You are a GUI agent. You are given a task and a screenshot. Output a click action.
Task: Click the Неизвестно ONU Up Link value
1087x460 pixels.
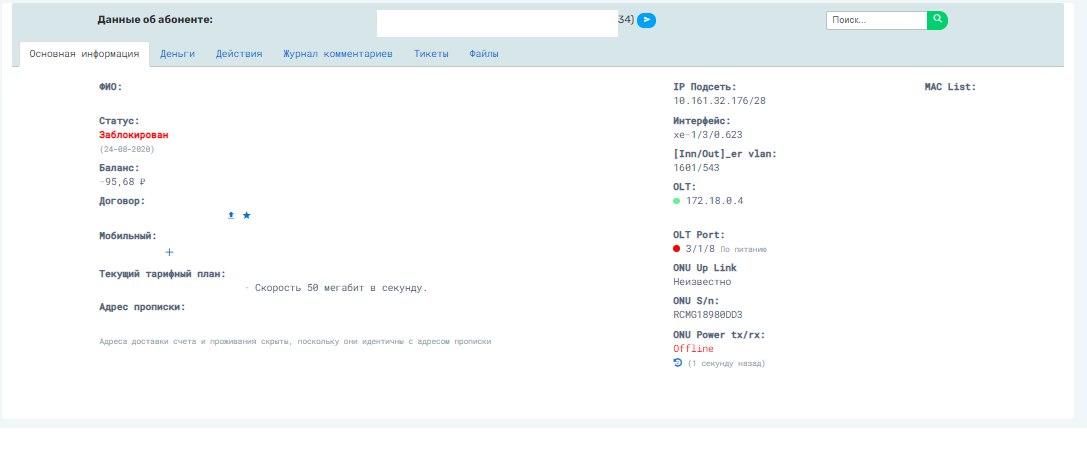702,282
